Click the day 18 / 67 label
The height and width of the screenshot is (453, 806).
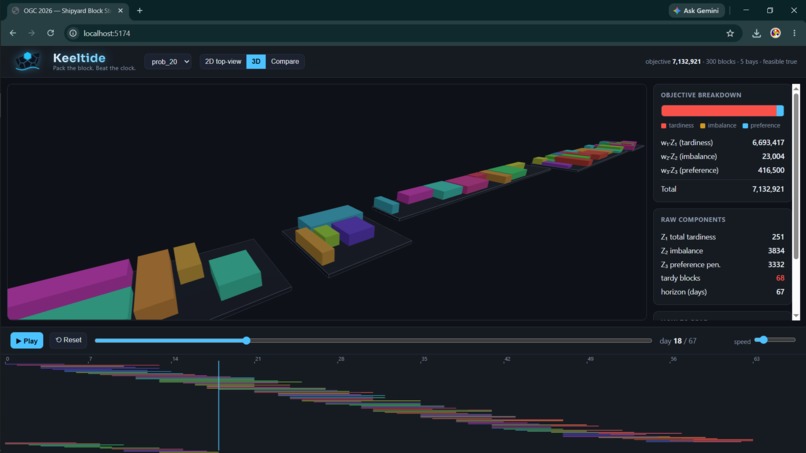(678, 341)
